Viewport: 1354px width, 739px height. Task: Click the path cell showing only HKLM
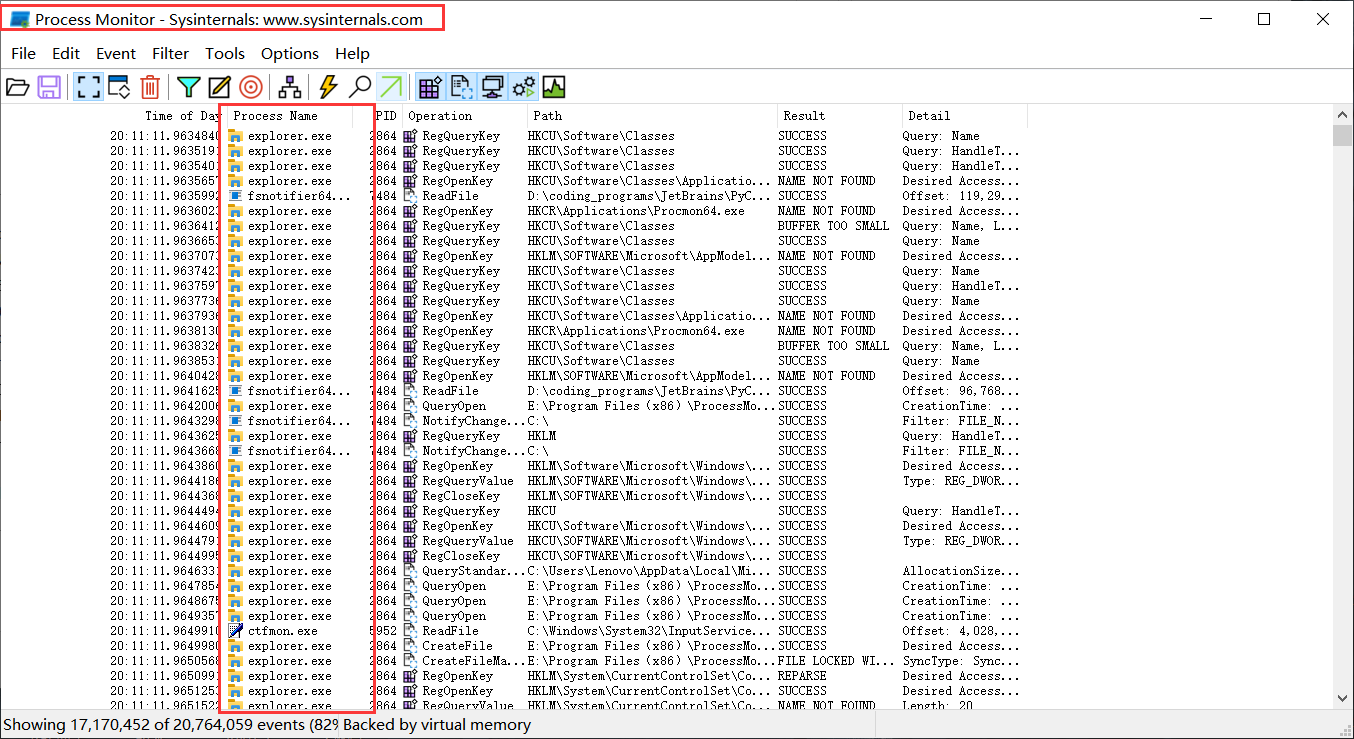coord(542,436)
